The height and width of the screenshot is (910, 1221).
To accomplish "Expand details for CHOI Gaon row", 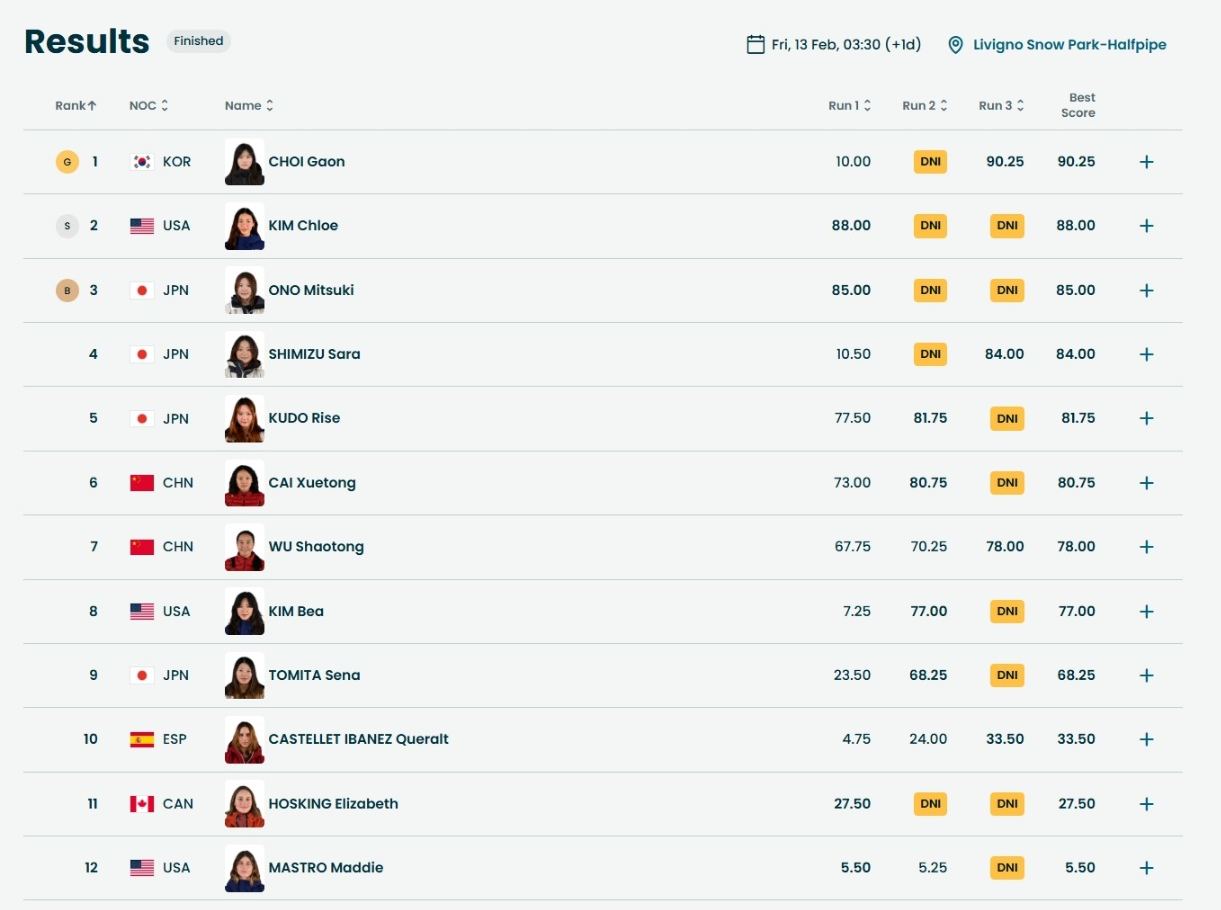I will (1146, 162).
